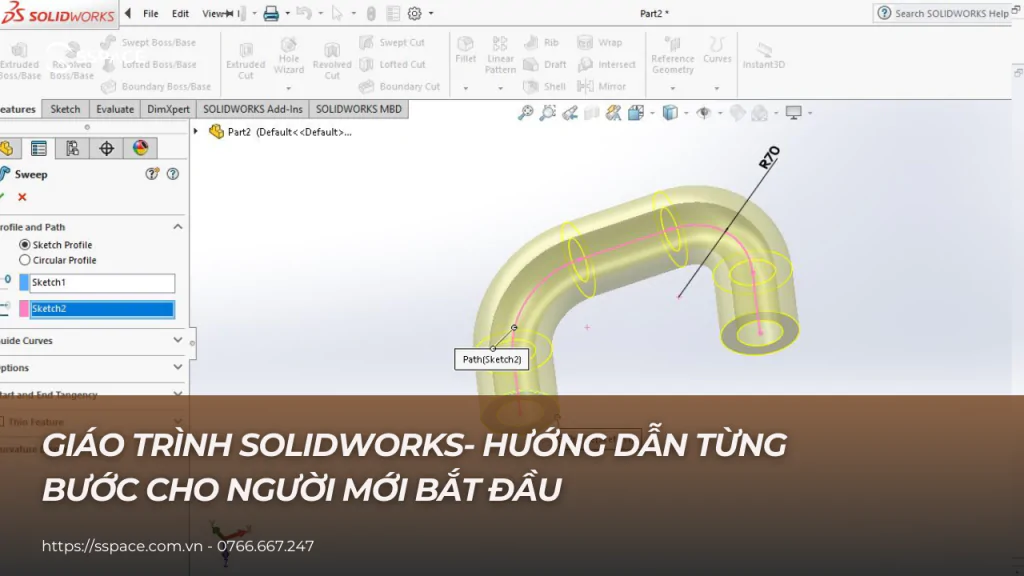Select the Circular Profile radio button
The height and width of the screenshot is (576, 1024).
click(x=25, y=260)
